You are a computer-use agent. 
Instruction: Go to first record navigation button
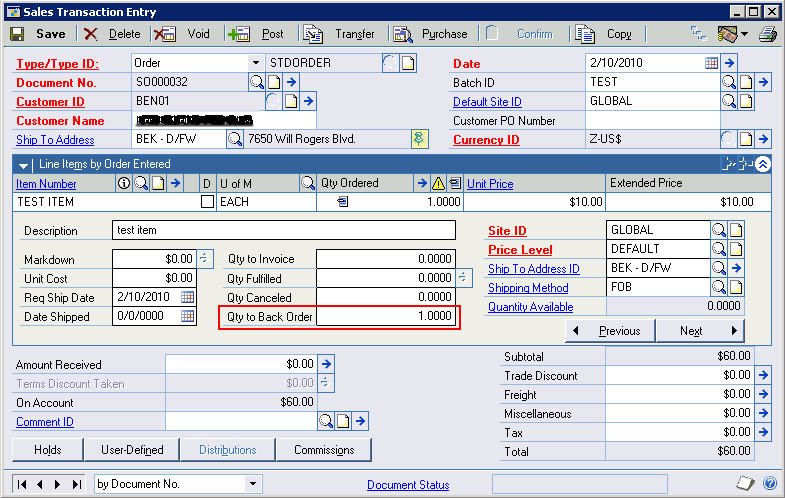click(22, 484)
